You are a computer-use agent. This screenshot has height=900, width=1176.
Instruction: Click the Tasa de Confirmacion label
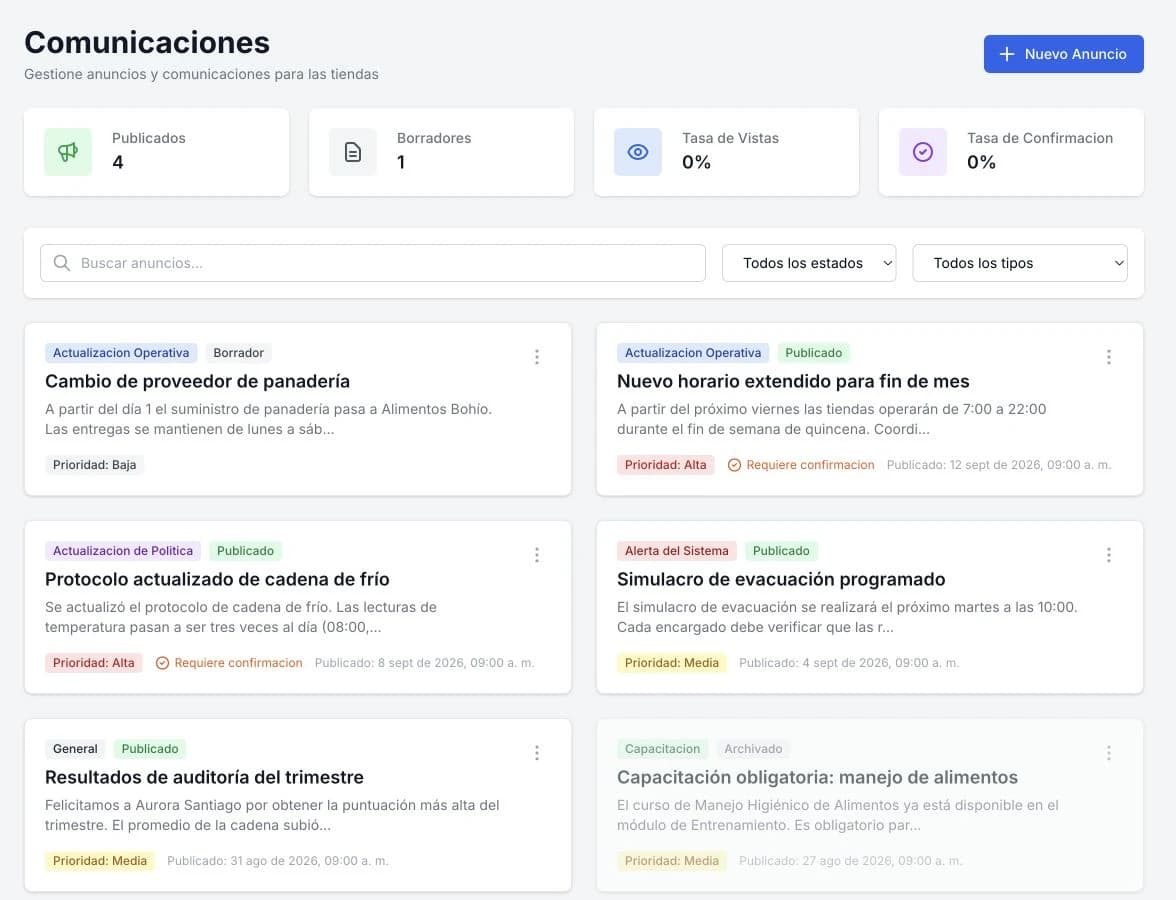point(1040,138)
